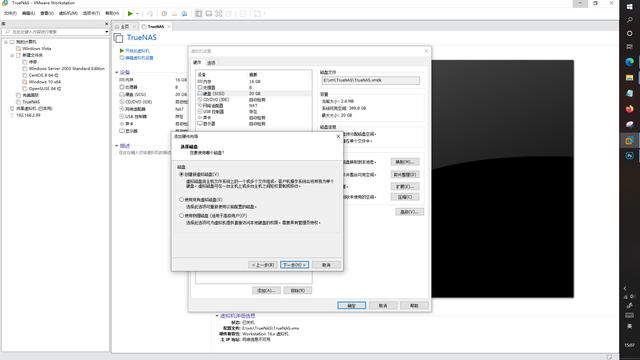
Task: Collapse the 描述 section on TrueNAS page
Action: click(117, 146)
